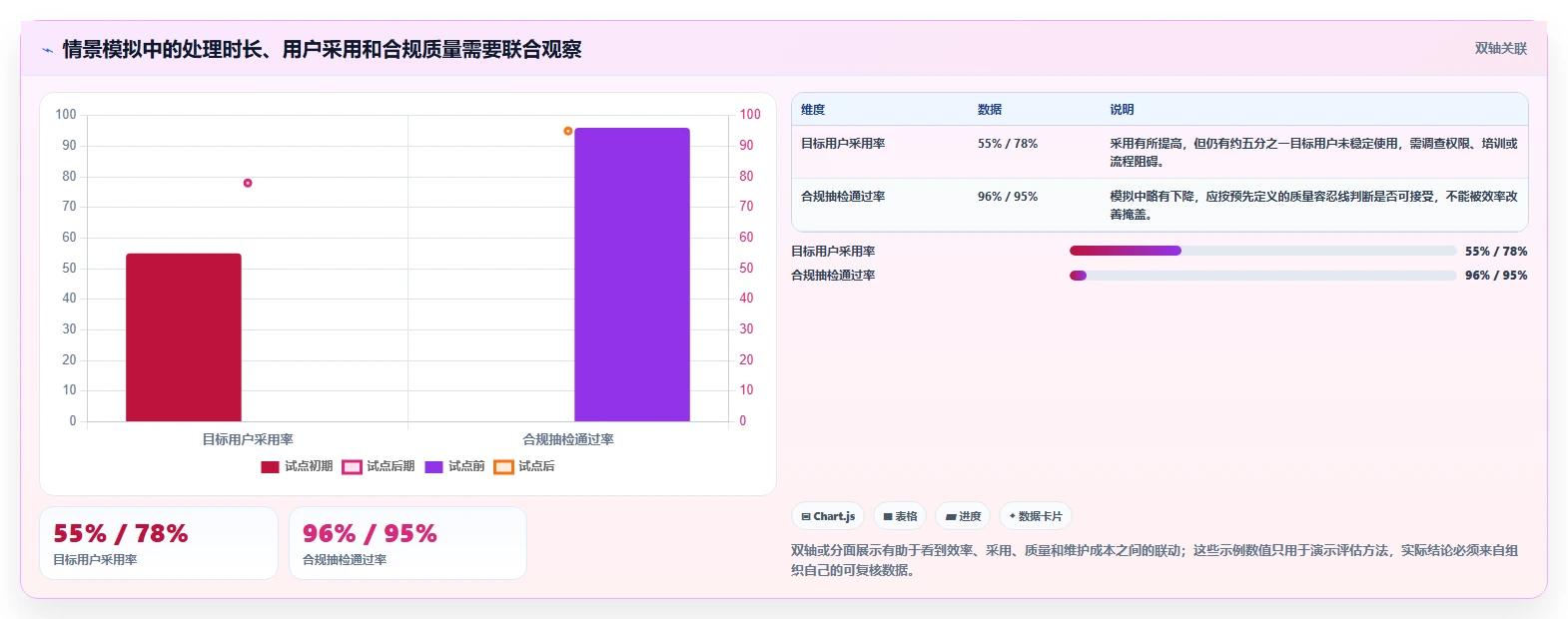Select the 表格 chip
The image size is (1568, 619).
(900, 516)
